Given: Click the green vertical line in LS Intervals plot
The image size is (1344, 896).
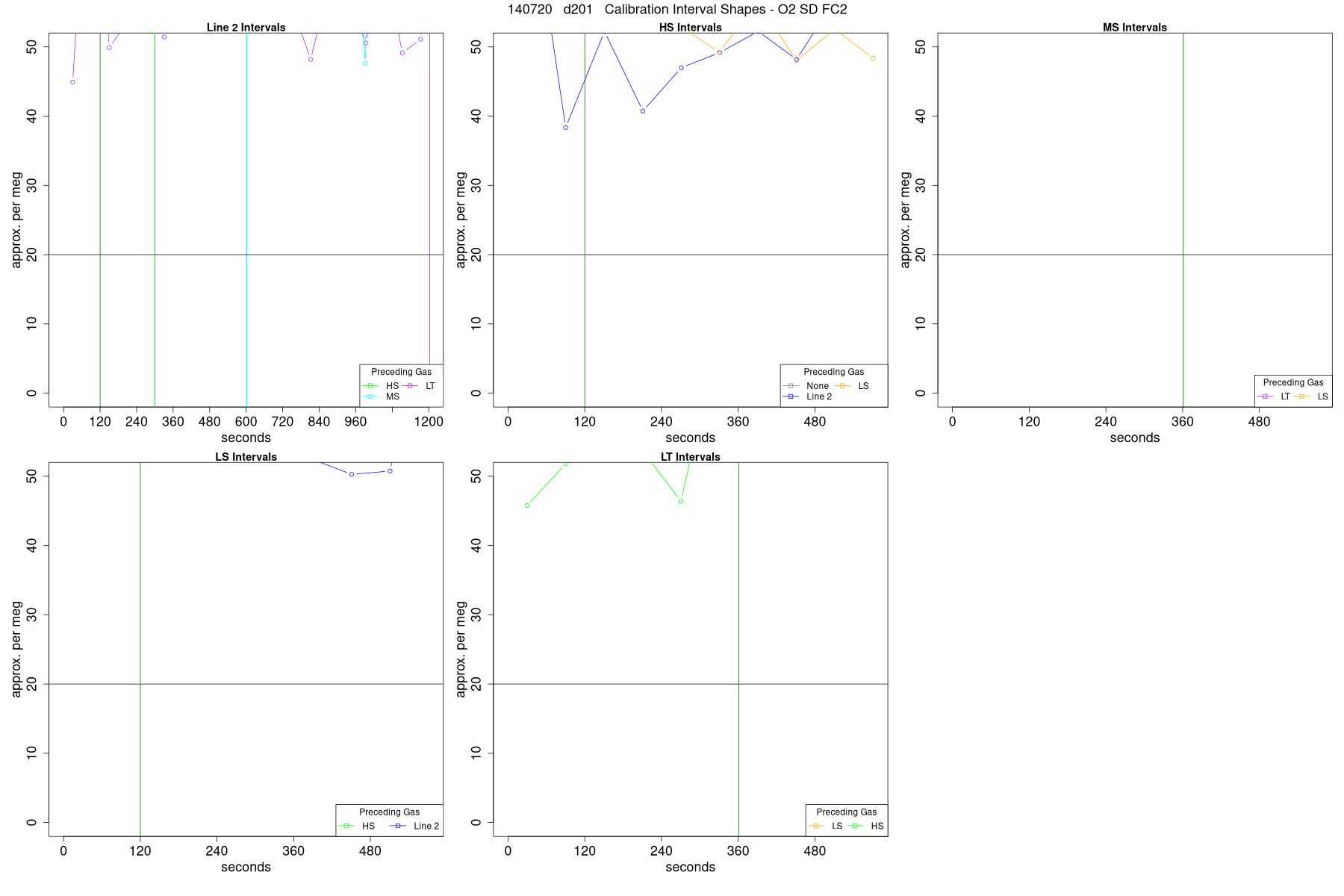Looking at the screenshot, I should click(140, 649).
